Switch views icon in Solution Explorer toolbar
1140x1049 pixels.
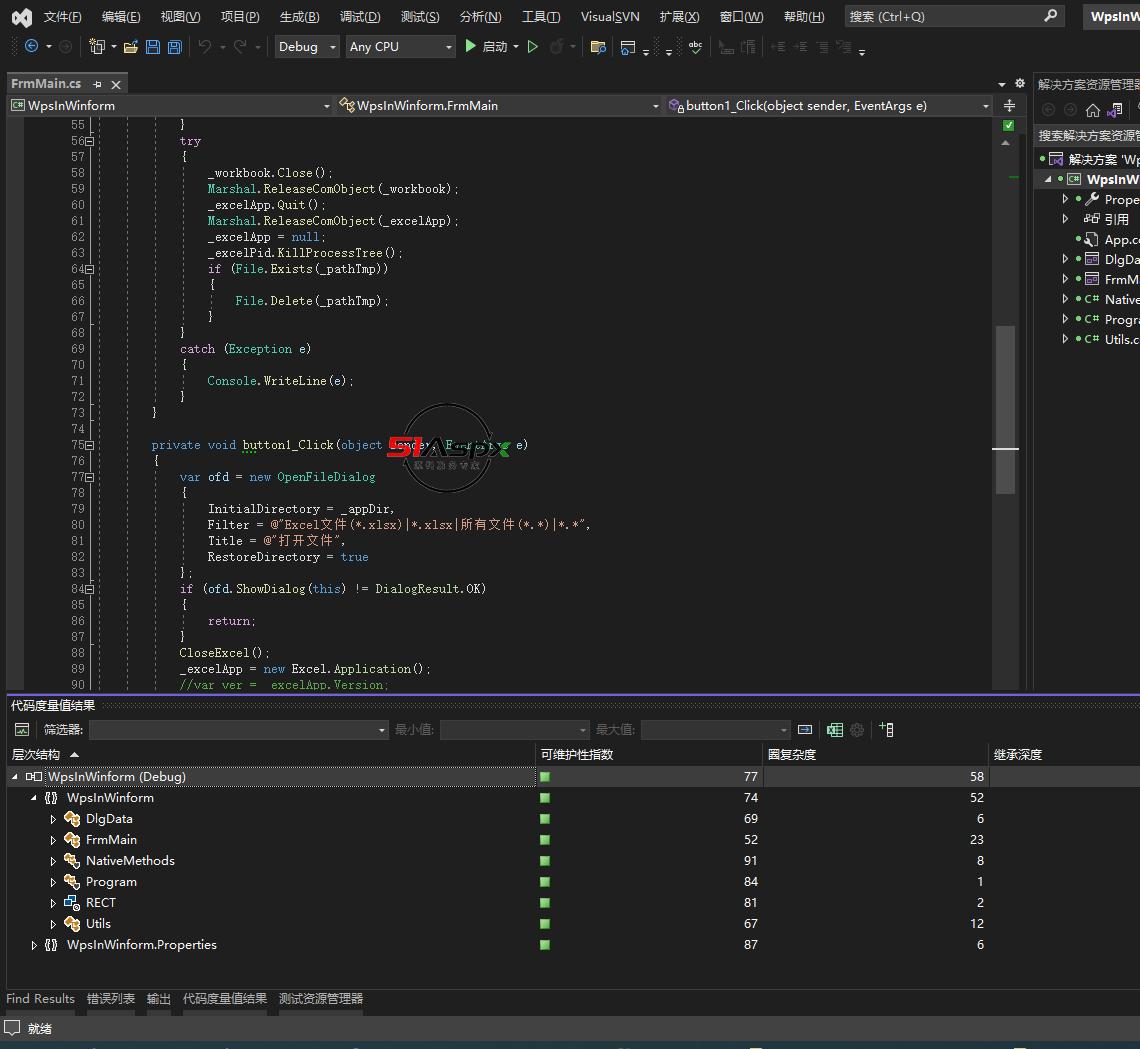[1115, 110]
